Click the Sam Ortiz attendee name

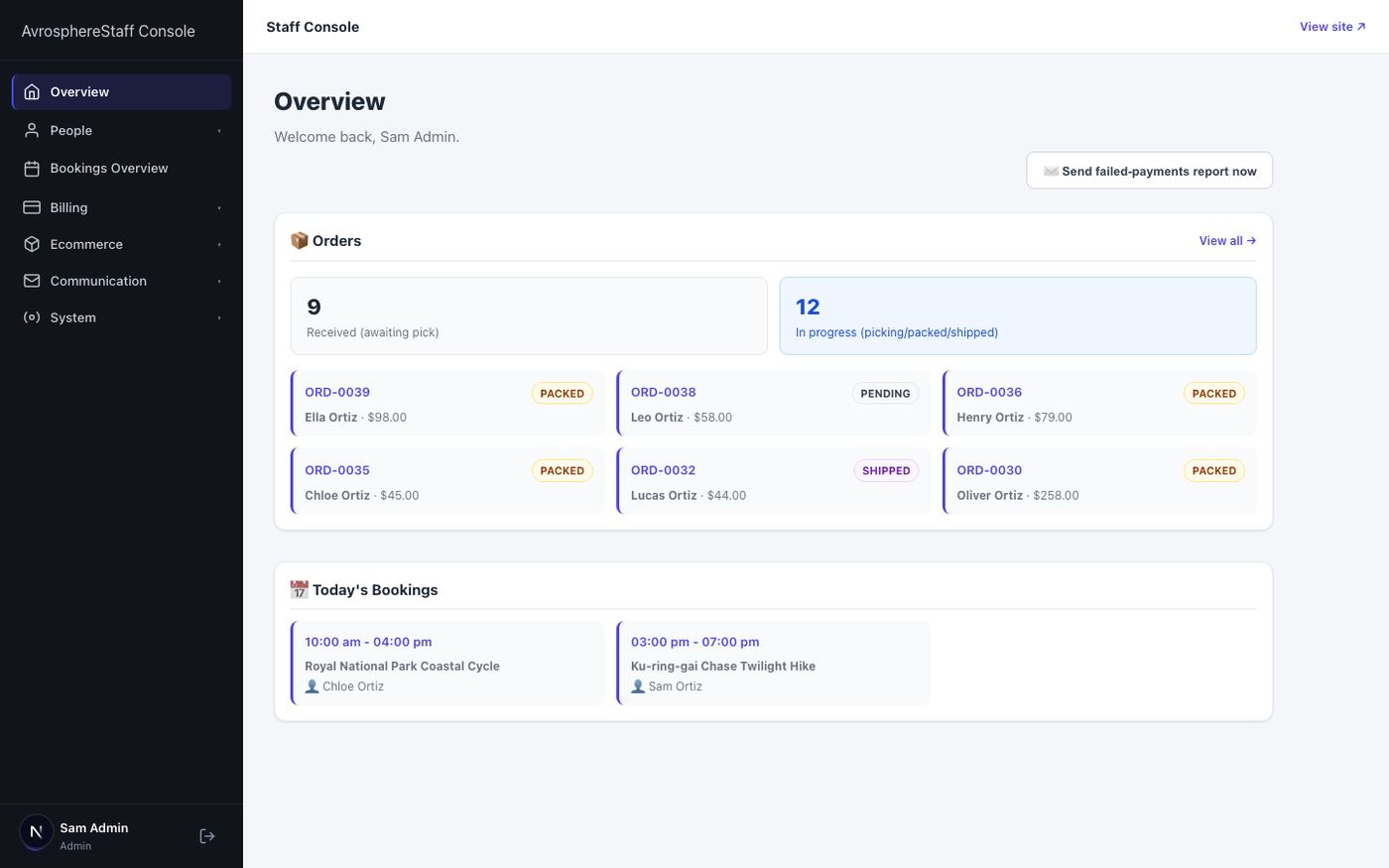675,686
